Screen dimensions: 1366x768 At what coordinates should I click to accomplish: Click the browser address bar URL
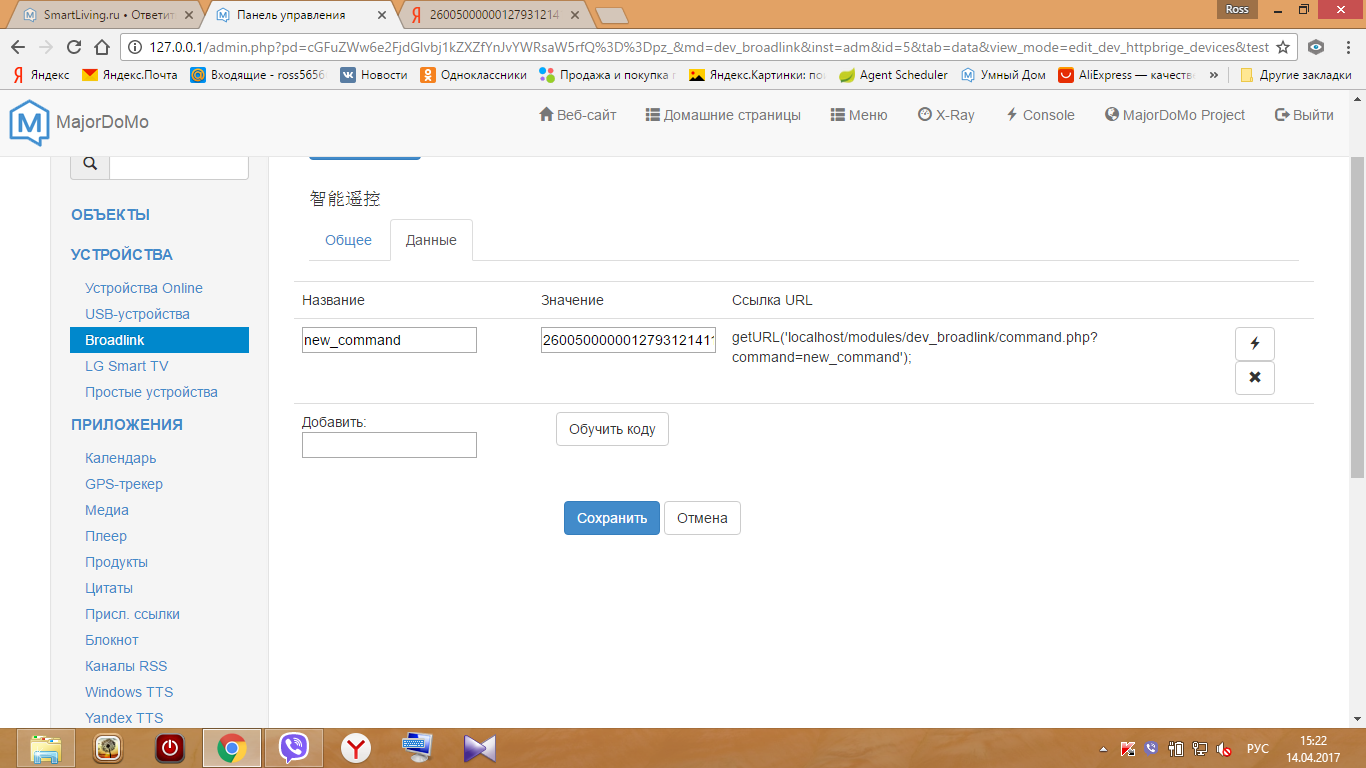(x=709, y=47)
